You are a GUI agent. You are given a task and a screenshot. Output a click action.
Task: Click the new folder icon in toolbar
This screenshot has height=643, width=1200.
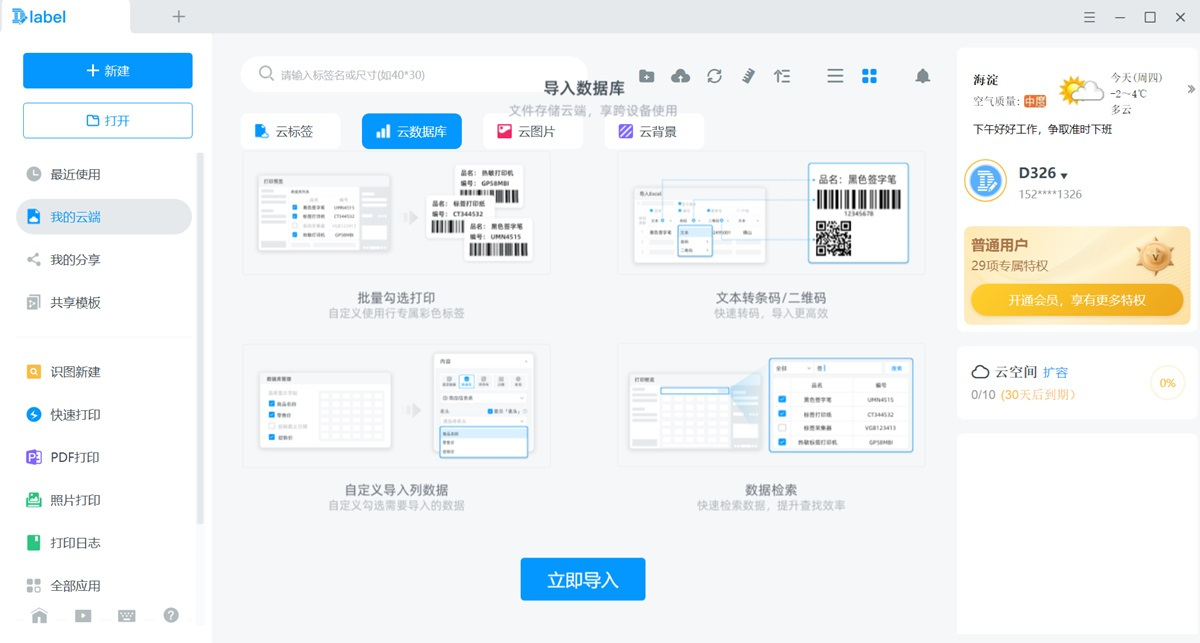(647, 76)
